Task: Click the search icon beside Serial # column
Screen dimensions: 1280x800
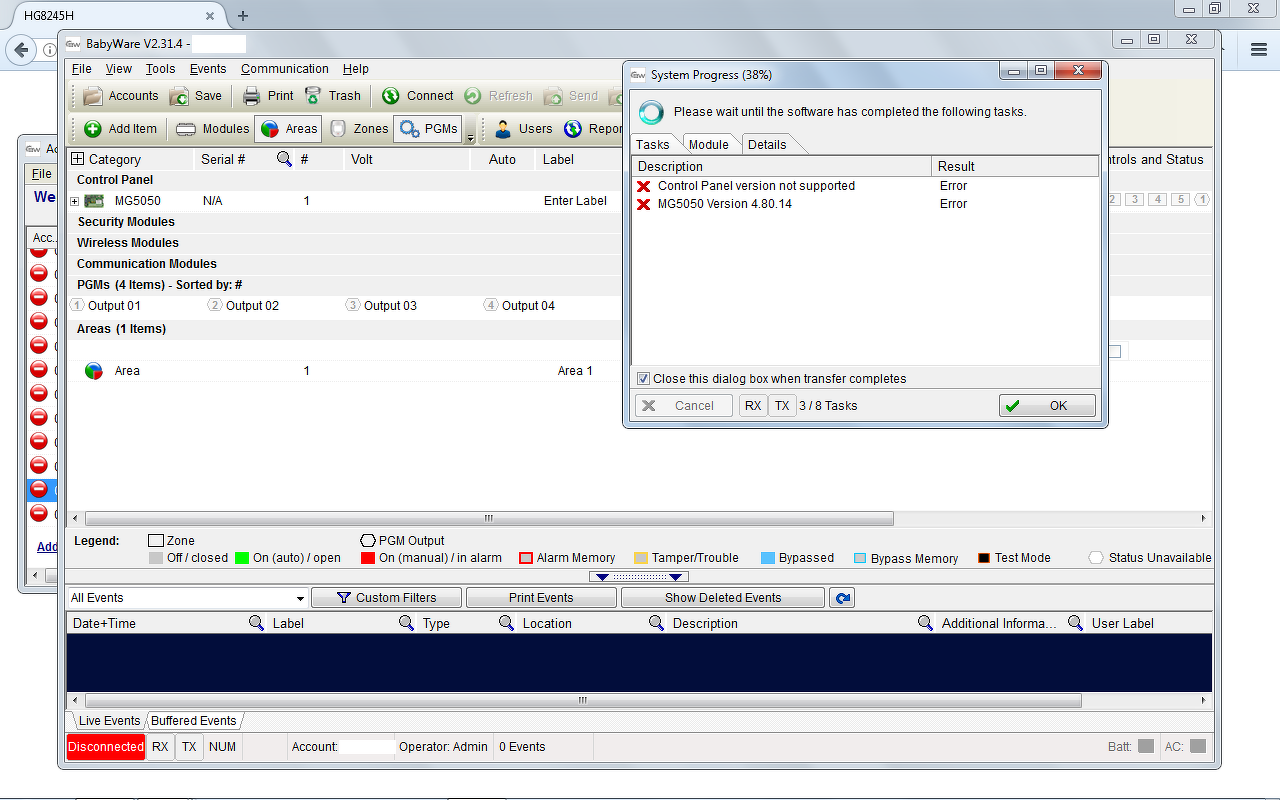Action: point(284,159)
